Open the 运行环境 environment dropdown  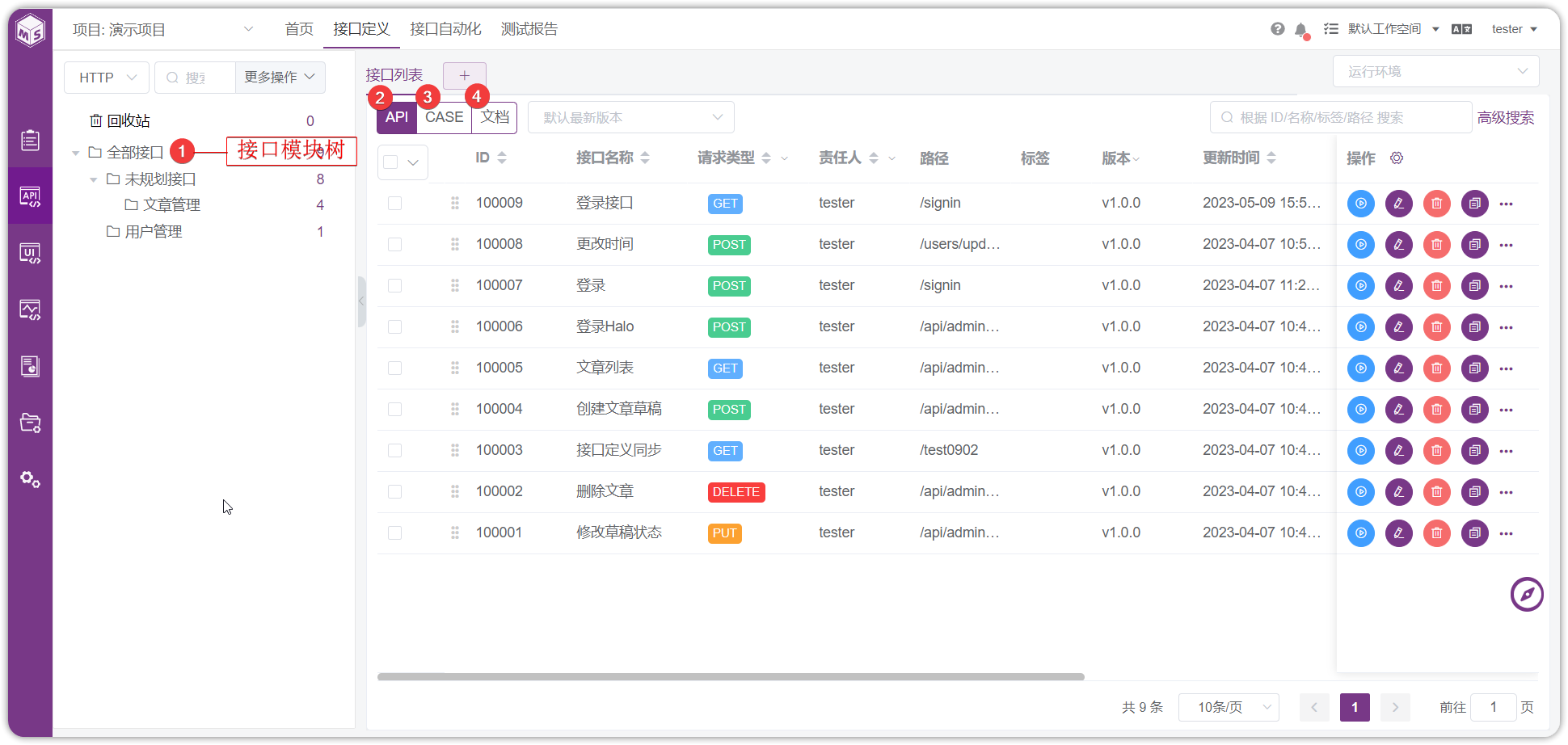pyautogui.click(x=1435, y=71)
